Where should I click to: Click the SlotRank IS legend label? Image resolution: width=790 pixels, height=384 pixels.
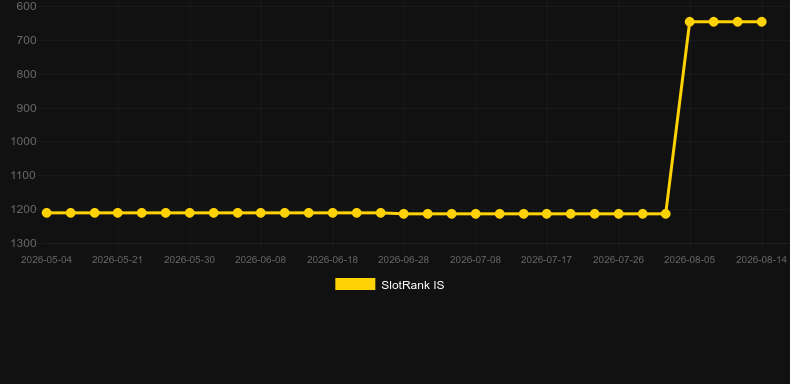tap(413, 285)
